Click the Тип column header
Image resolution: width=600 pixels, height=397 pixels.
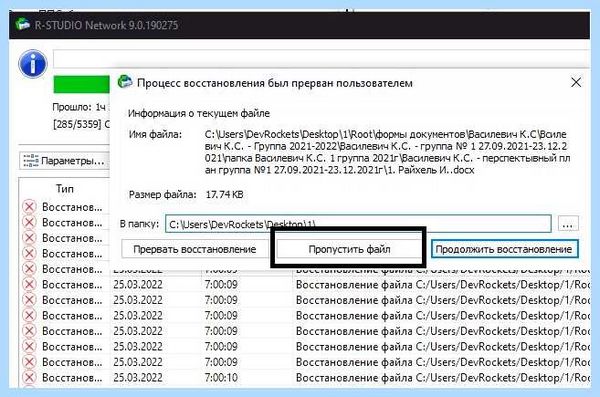coord(65,189)
